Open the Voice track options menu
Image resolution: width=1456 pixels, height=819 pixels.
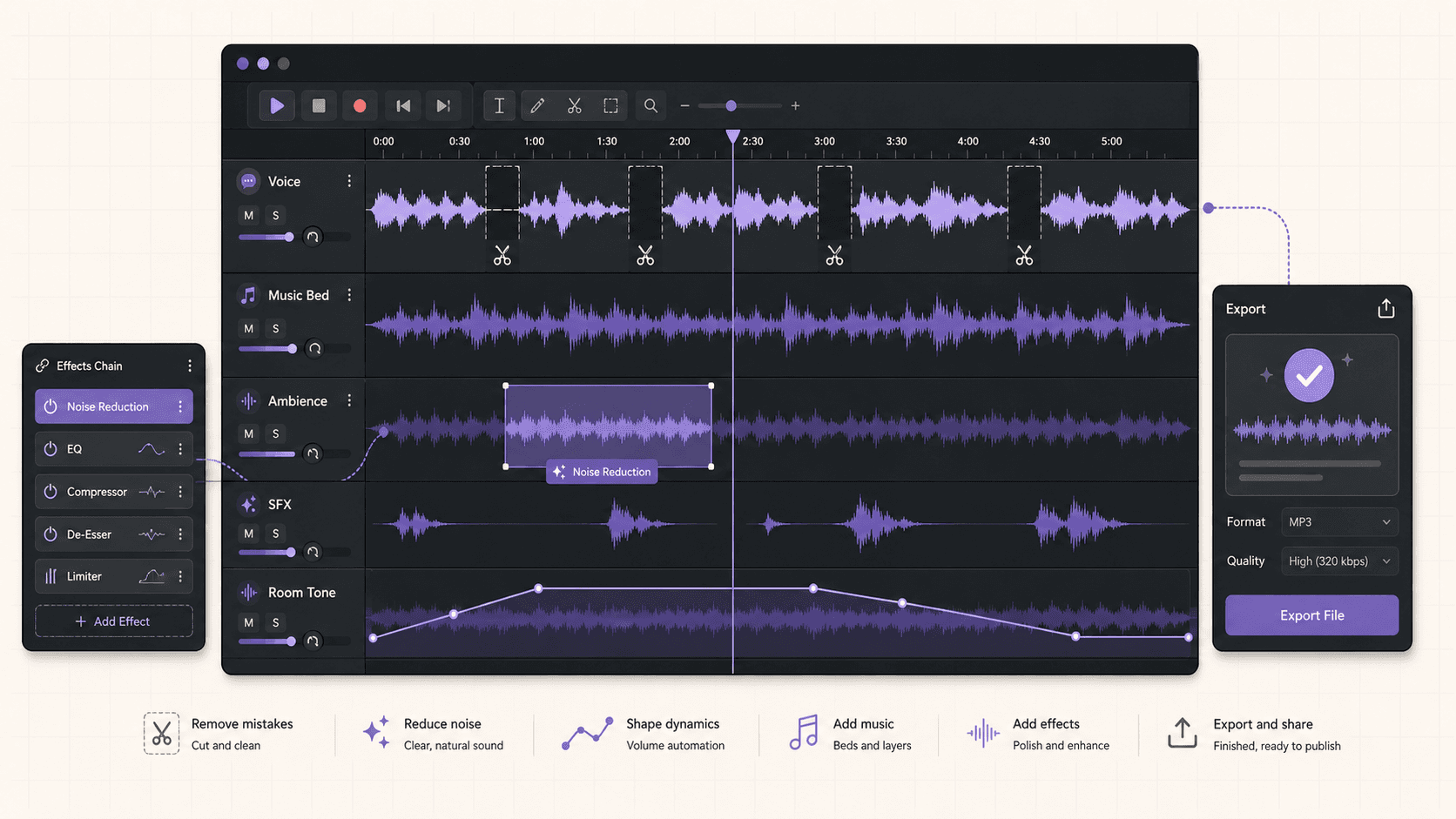(349, 181)
